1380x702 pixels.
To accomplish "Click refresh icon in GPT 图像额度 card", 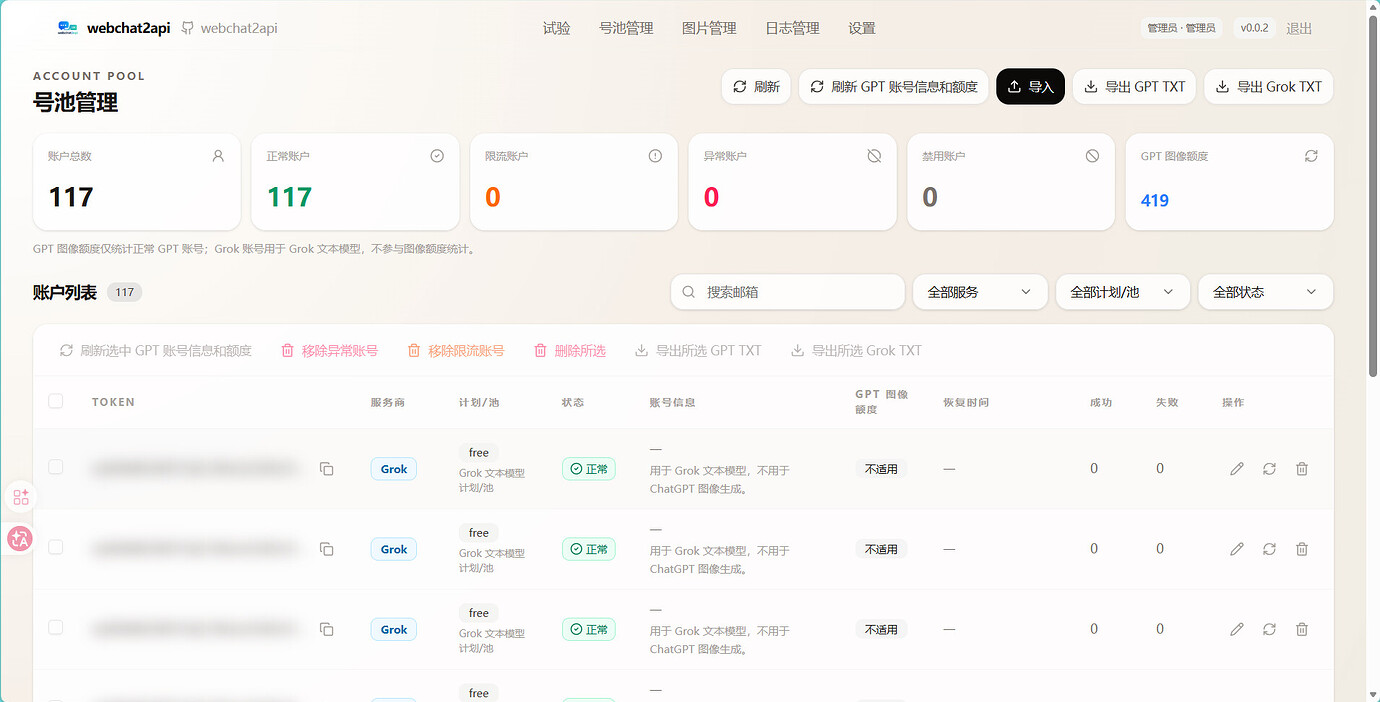I will (x=1311, y=156).
